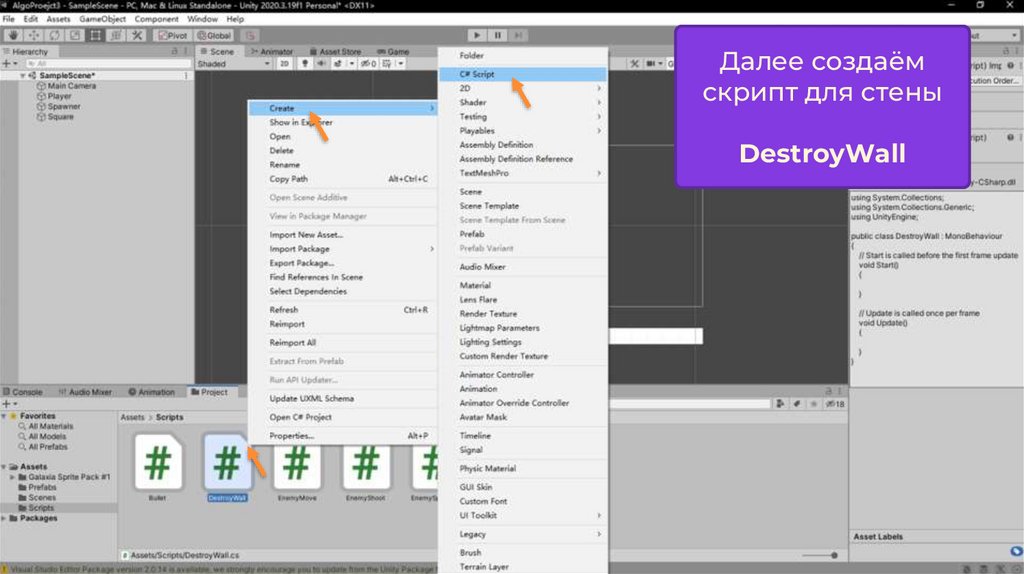
Task: Open Assets menu in menu bar
Action: pos(58,19)
